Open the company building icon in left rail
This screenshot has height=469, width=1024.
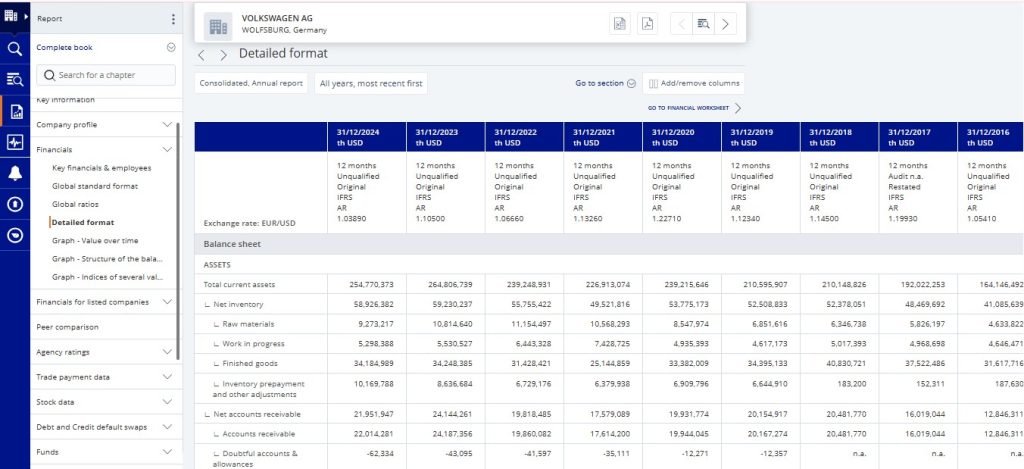point(12,15)
